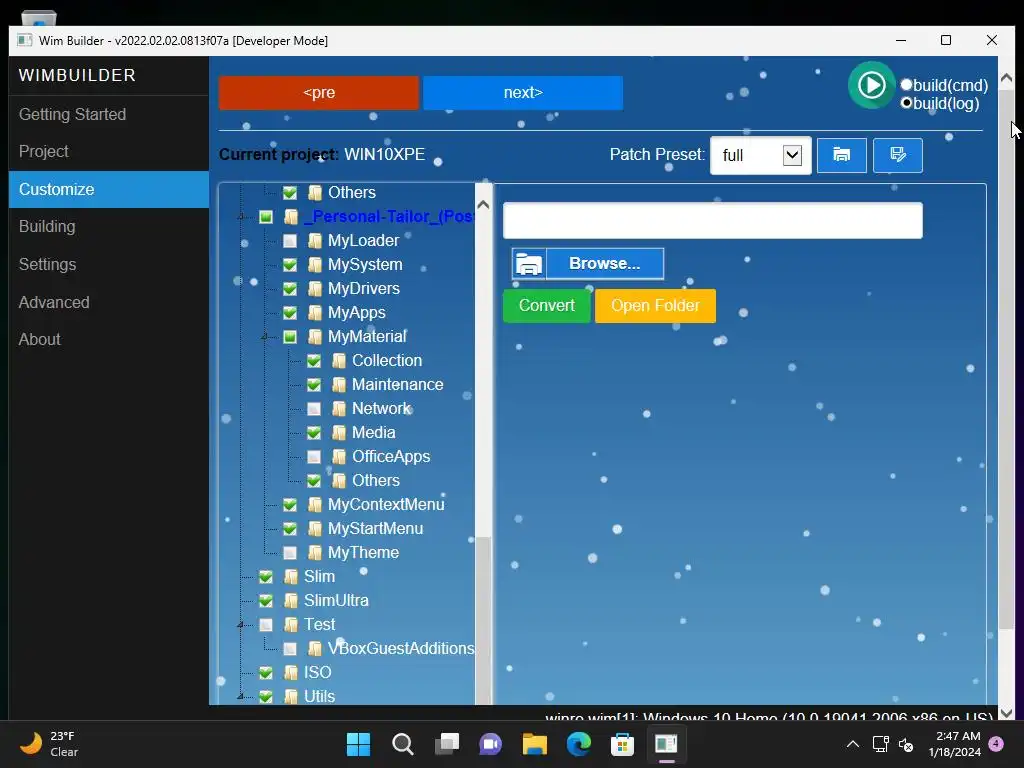This screenshot has width=1024, height=768.
Task: Click the main page scrollbar down arrow
Action: click(x=1006, y=713)
